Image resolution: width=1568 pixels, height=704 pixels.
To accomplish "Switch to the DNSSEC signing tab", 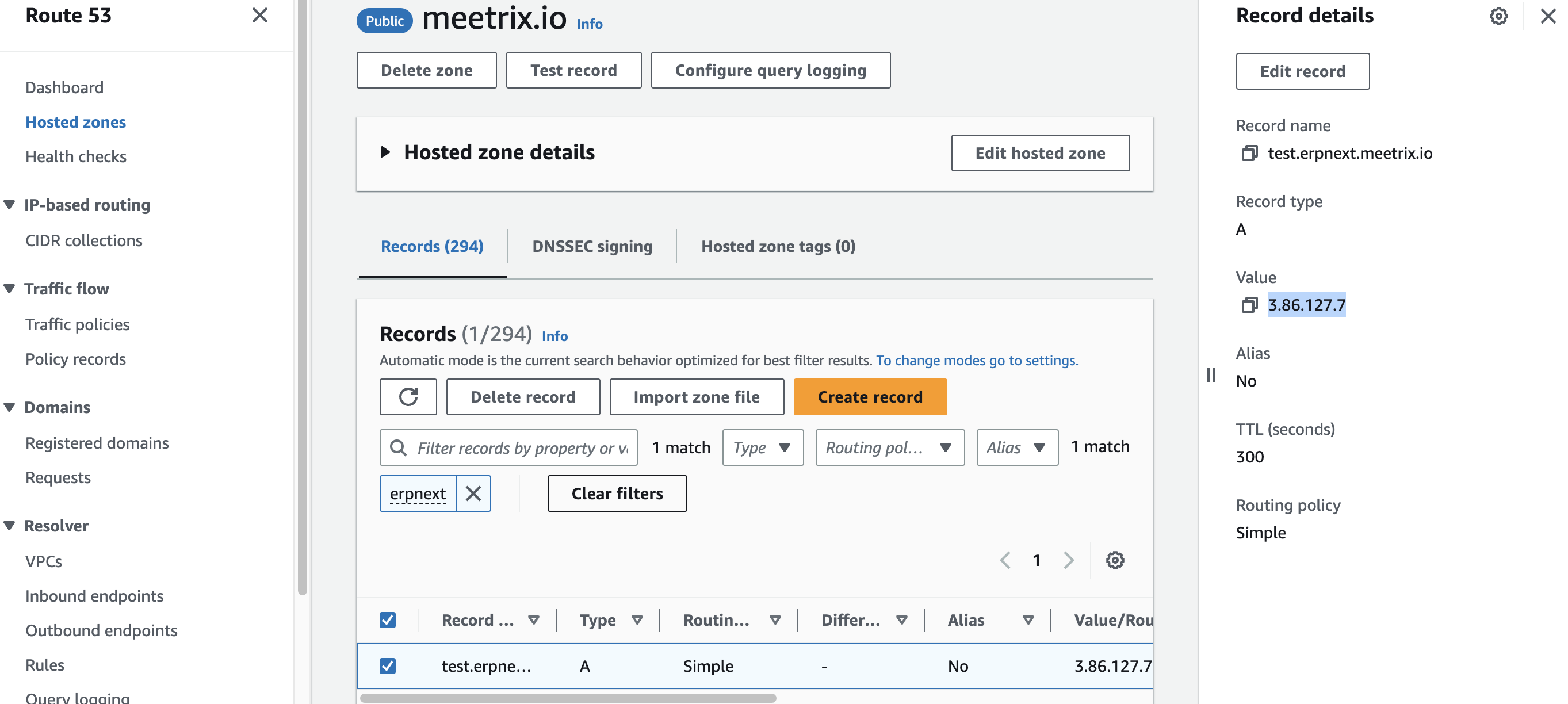I will (592, 246).
